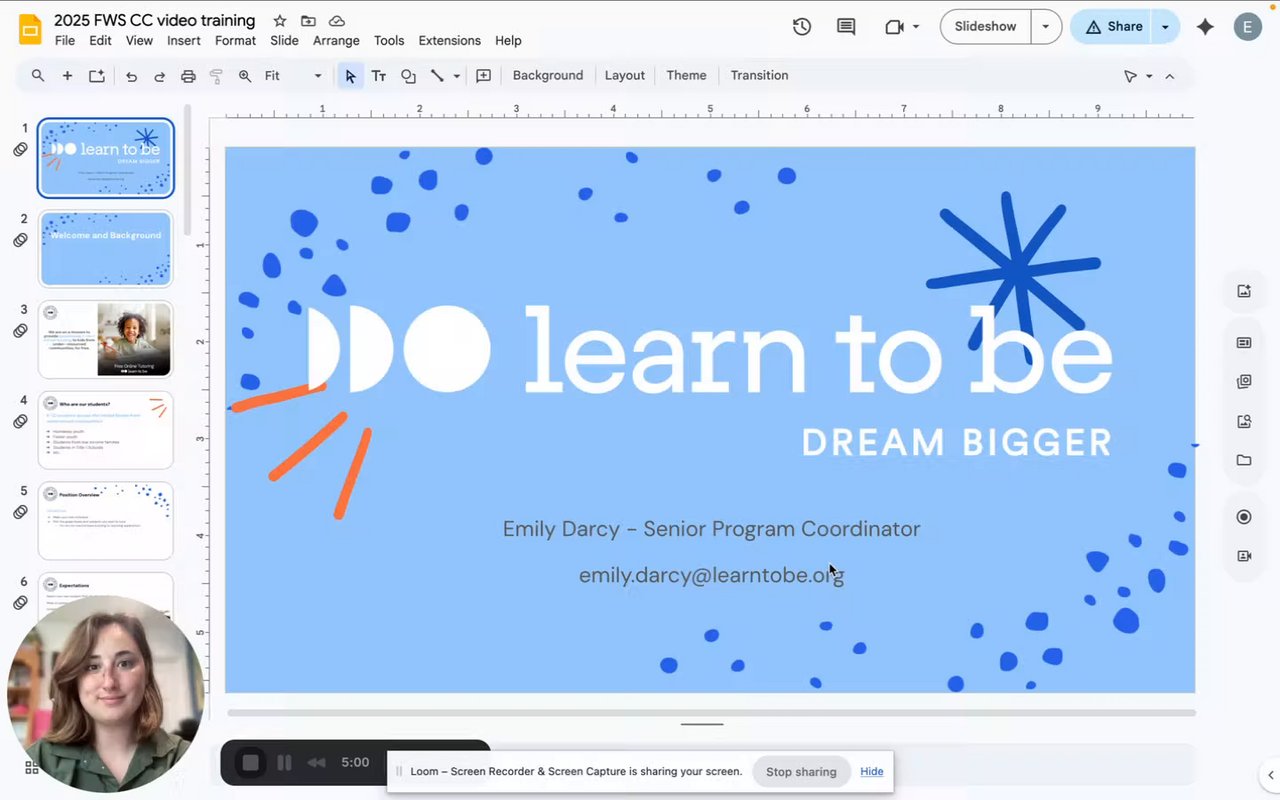This screenshot has height=800, width=1280.
Task: Open the Arrange menu
Action: pyautogui.click(x=336, y=41)
